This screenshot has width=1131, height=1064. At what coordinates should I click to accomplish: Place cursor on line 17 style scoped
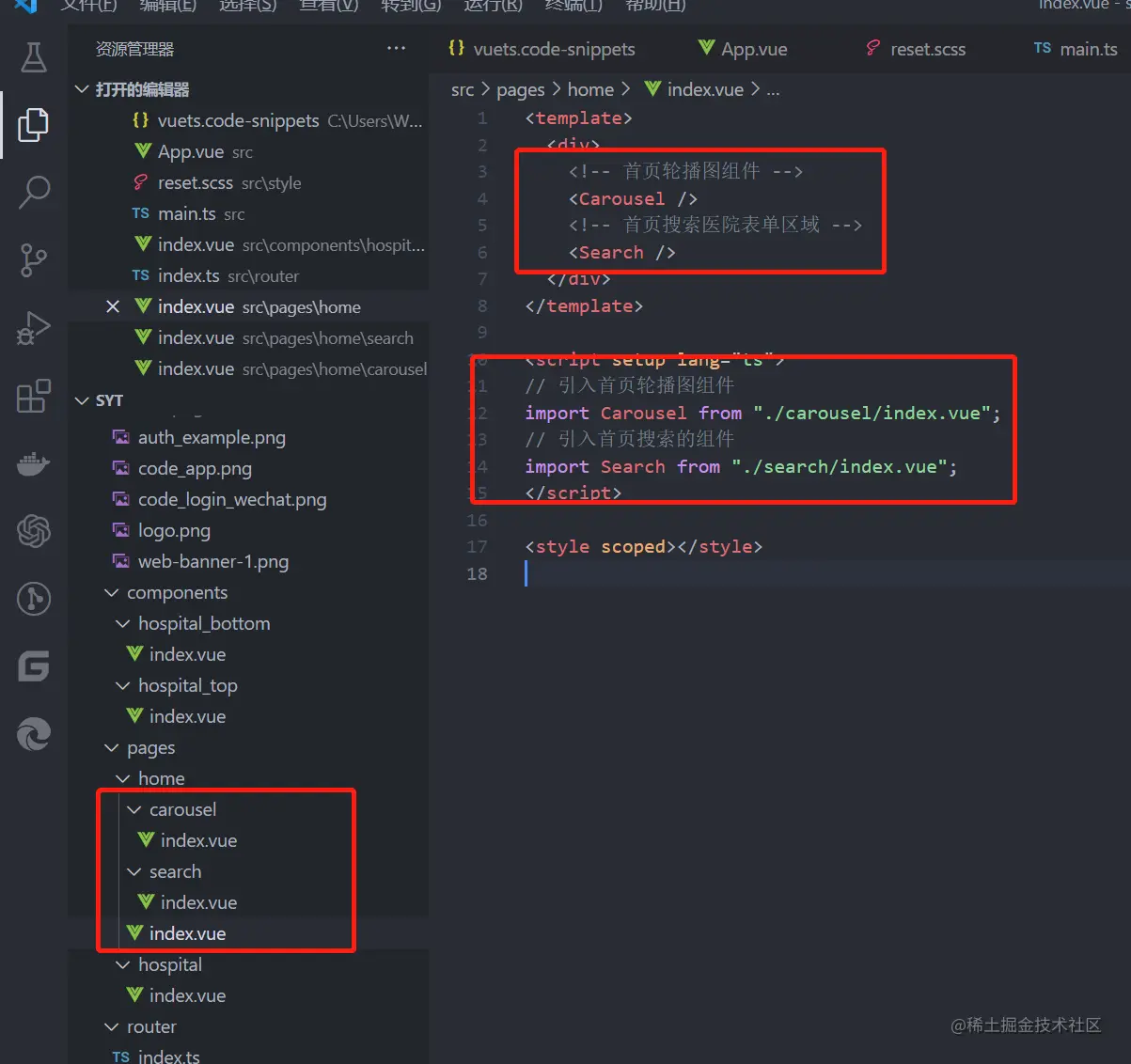pyautogui.click(x=644, y=547)
